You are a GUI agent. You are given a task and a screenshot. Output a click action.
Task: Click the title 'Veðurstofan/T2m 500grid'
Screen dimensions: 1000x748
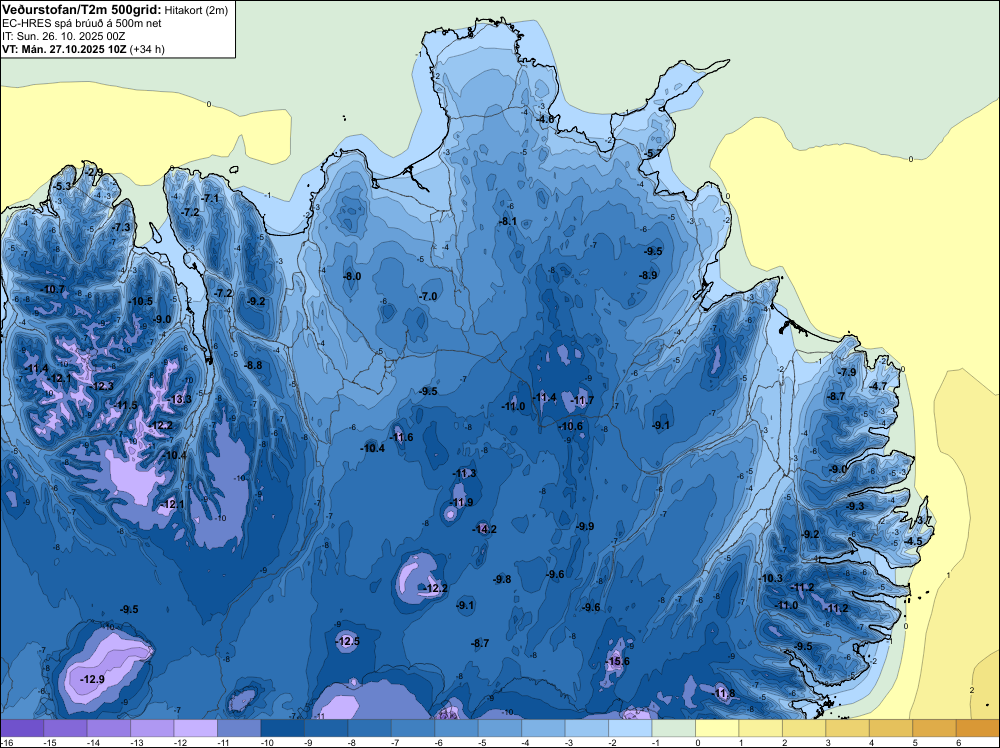(82, 10)
